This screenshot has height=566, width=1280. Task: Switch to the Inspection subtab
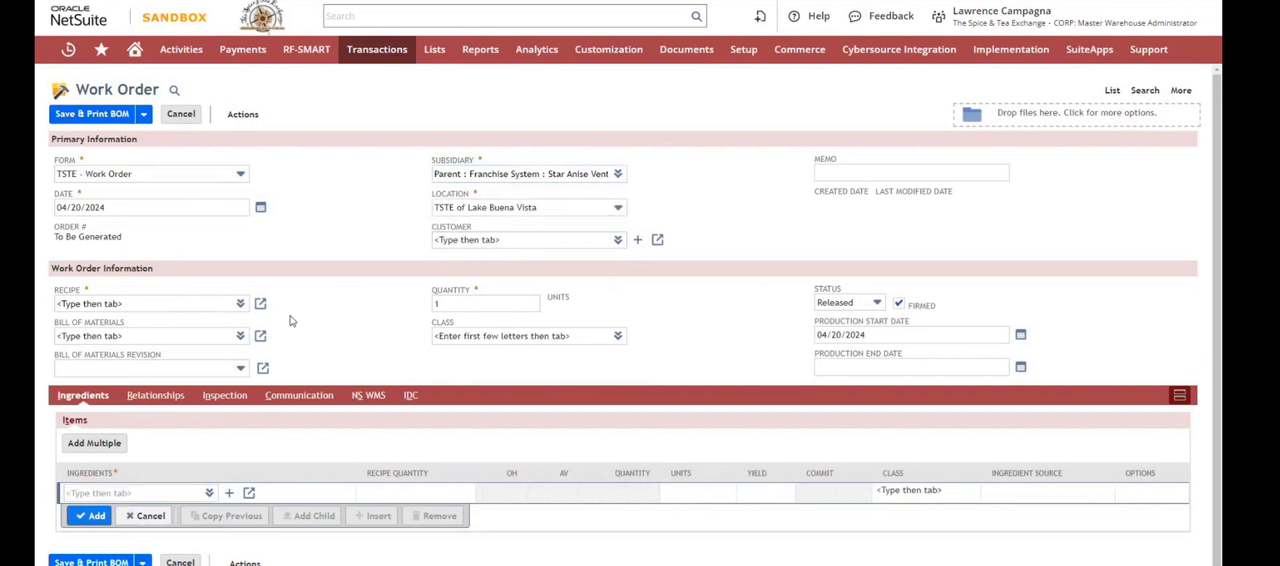click(x=224, y=395)
